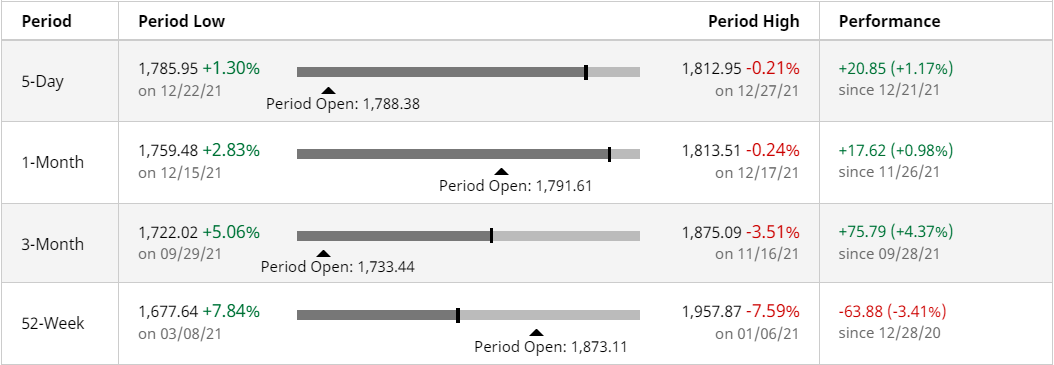
Task: Click the 1-Month period open triangle marker
Action: (x=501, y=171)
